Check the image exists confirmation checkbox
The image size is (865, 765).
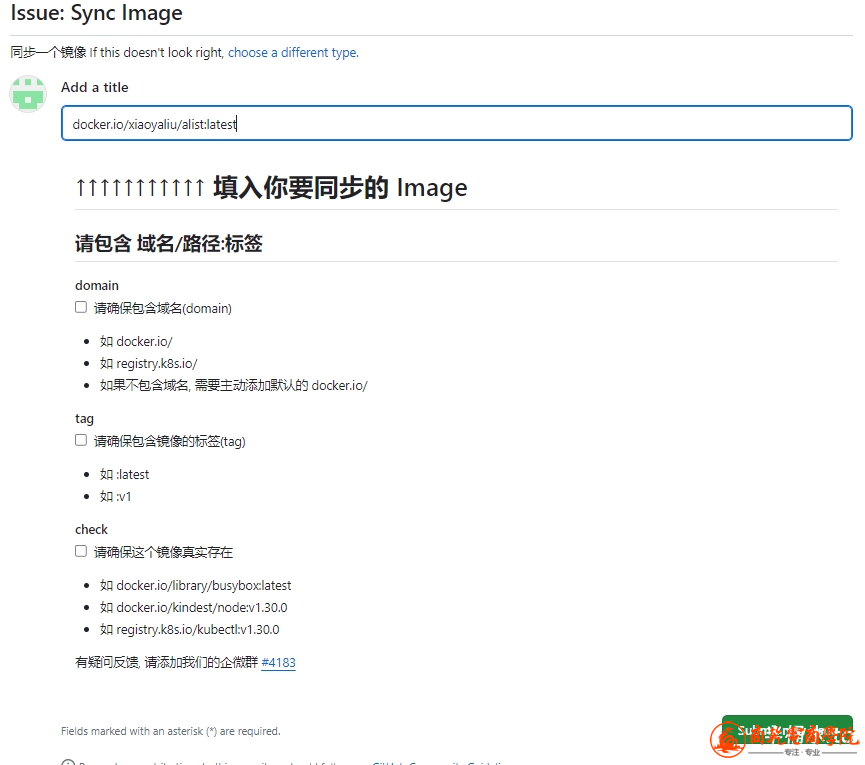click(x=81, y=551)
